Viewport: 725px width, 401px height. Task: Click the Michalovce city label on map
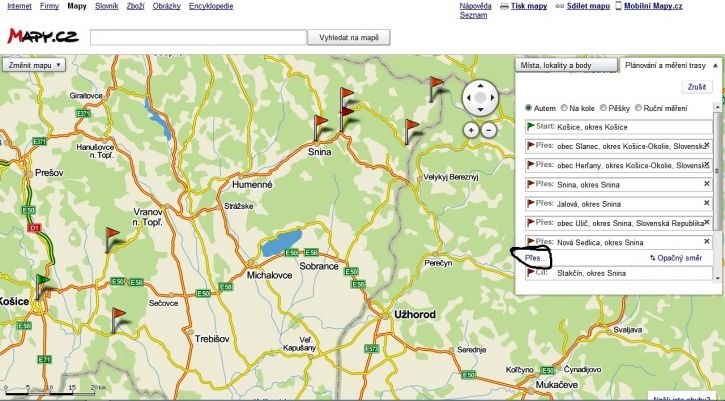pos(270,275)
